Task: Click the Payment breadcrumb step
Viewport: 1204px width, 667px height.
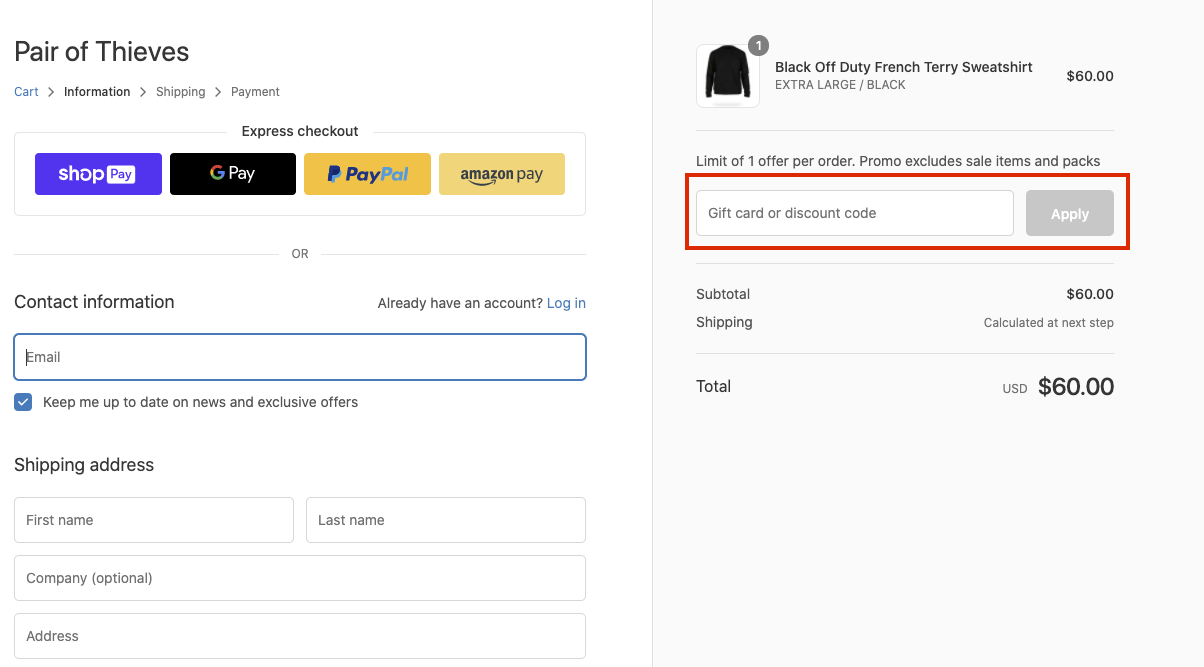Action: [255, 92]
